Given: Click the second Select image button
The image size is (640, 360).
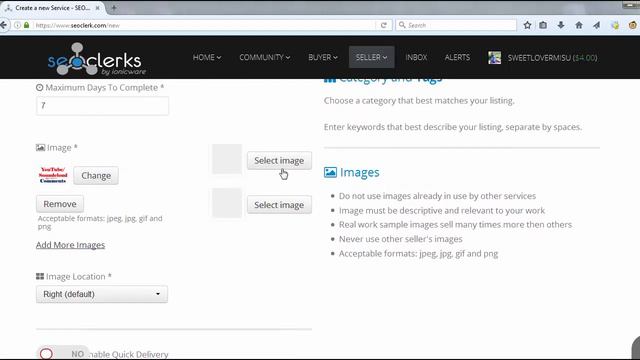Looking at the screenshot, I should (279, 205).
